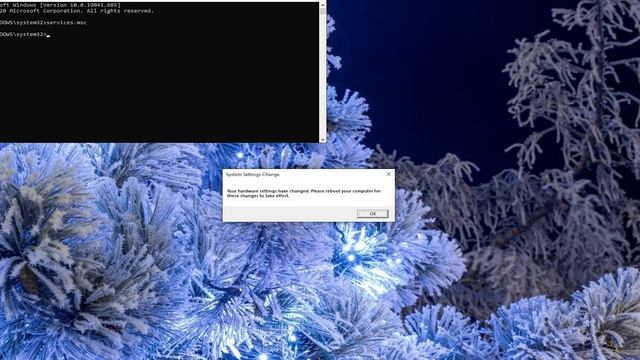Click the command prompt scrollbar down arrow
This screenshot has height=360, width=640.
tap(322, 139)
